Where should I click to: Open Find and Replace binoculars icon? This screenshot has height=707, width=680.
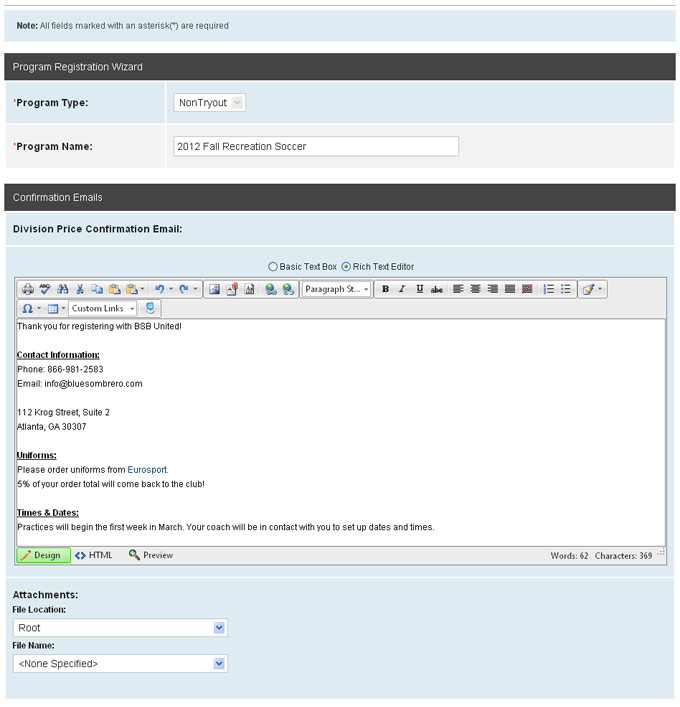(63, 289)
